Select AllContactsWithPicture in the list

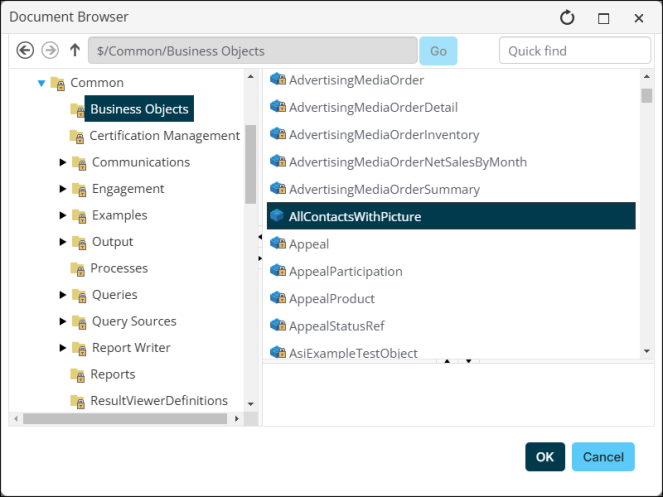tap(451, 216)
